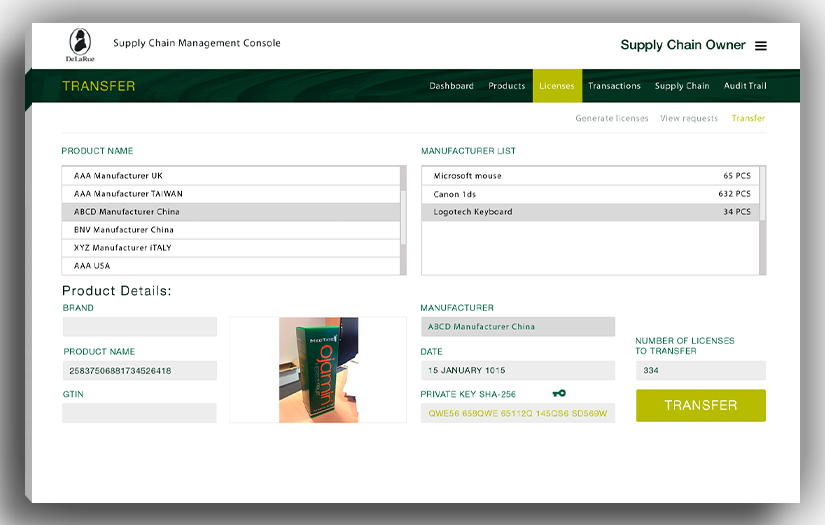Switch to the Products tab
The width and height of the screenshot is (825, 525).
[506, 86]
